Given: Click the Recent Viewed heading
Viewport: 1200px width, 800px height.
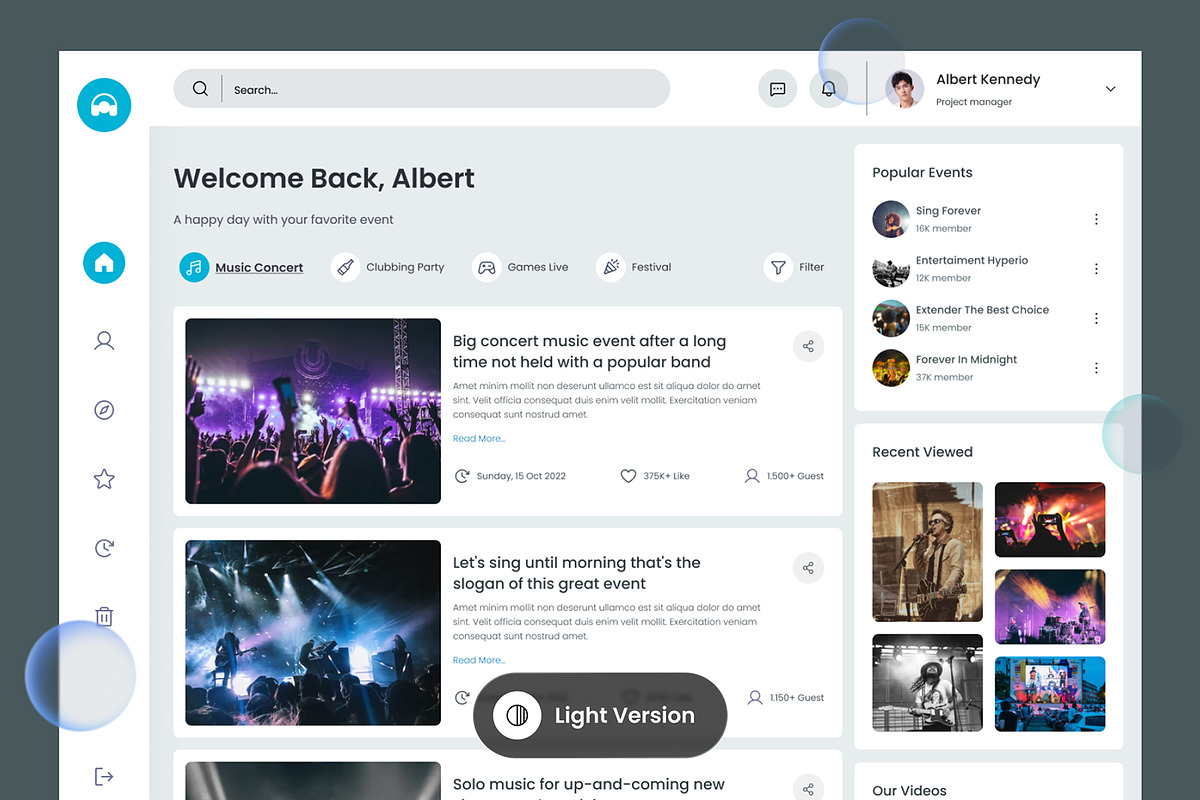Looking at the screenshot, I should pos(922,452).
